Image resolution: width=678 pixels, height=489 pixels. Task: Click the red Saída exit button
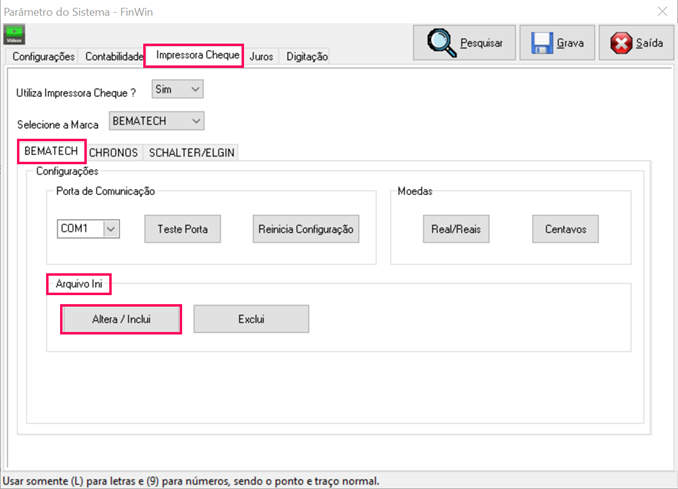pos(636,44)
